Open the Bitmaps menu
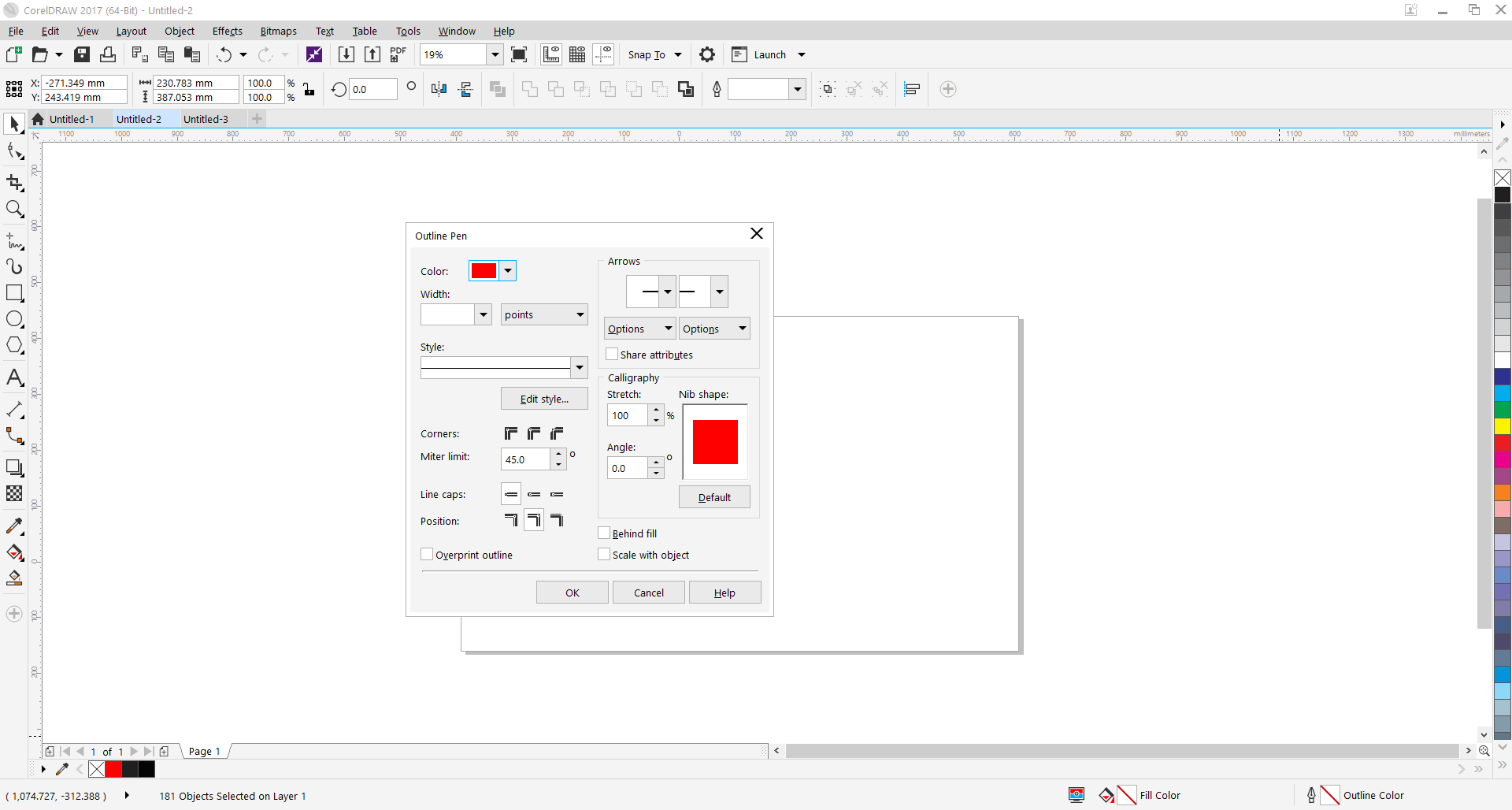 pyautogui.click(x=279, y=32)
